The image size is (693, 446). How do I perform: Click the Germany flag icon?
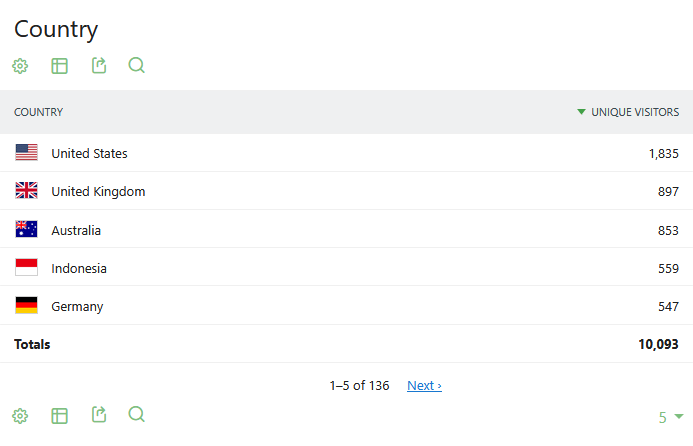[x=27, y=306]
